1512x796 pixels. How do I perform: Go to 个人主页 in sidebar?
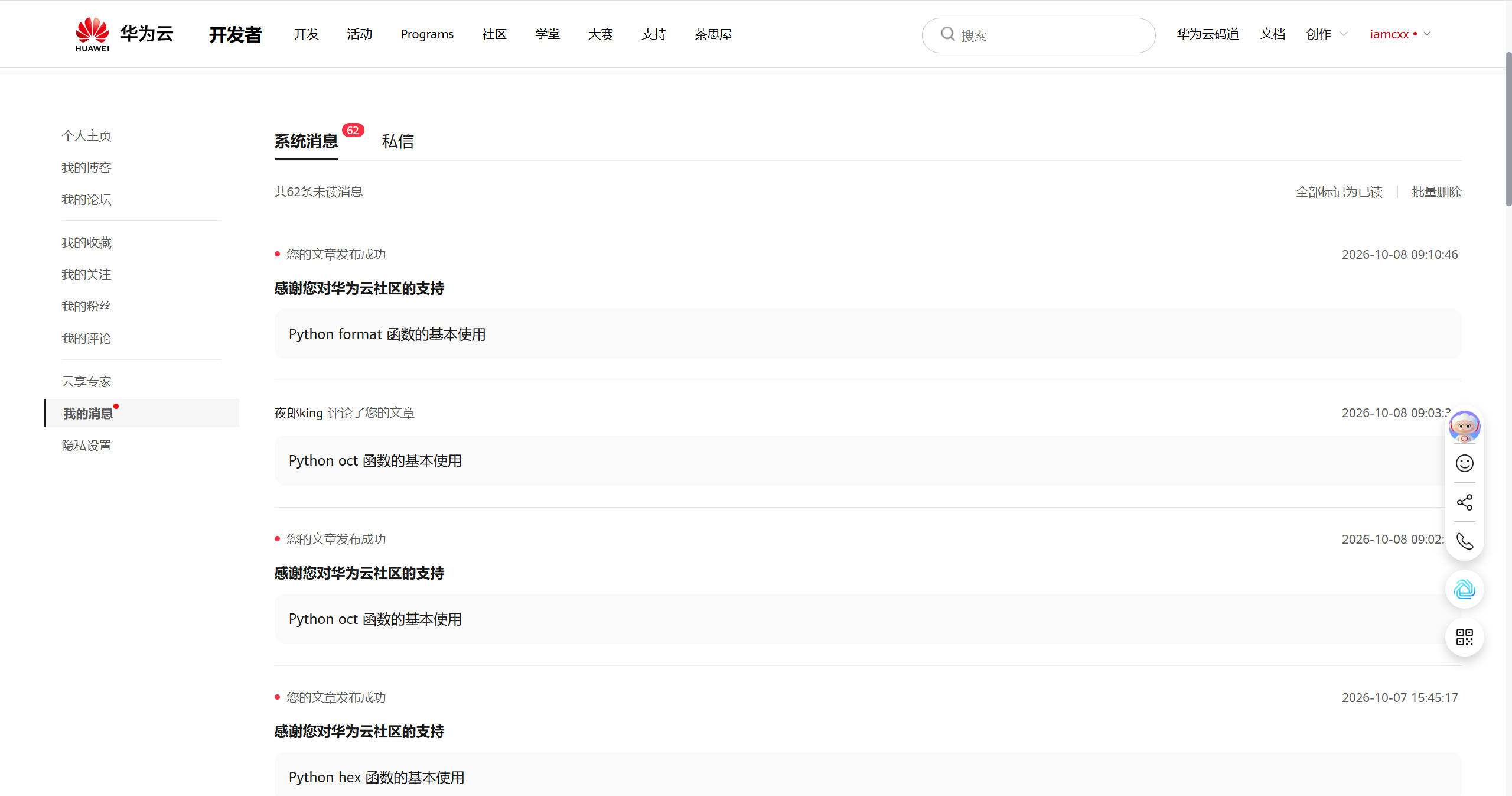(x=86, y=136)
